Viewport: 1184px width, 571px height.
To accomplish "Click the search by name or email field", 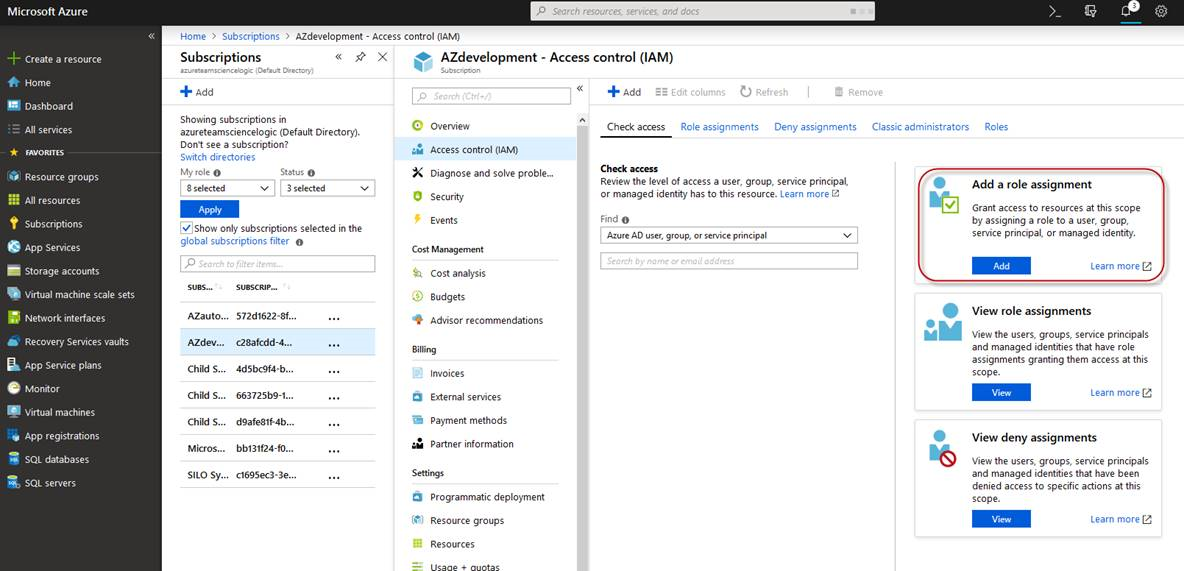I will (x=728, y=261).
